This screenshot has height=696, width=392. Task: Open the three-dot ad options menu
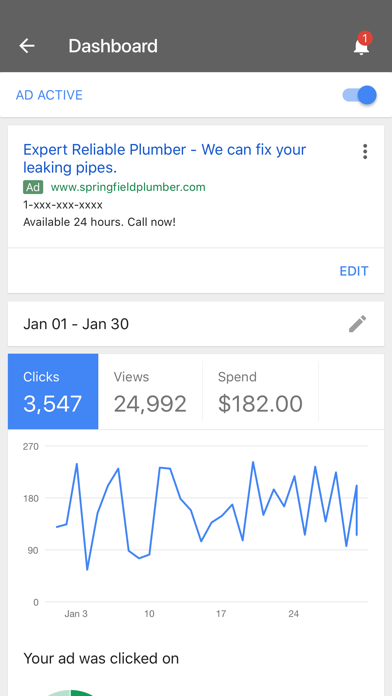click(365, 151)
